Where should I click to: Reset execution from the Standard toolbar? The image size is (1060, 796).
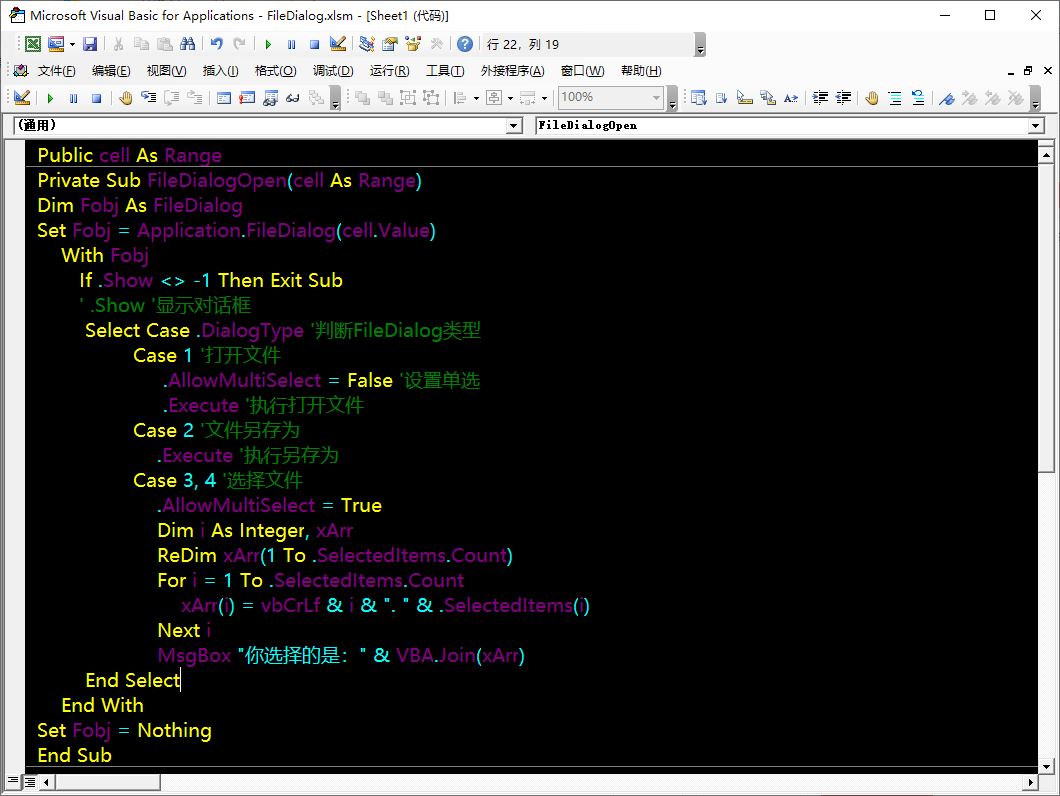[314, 45]
